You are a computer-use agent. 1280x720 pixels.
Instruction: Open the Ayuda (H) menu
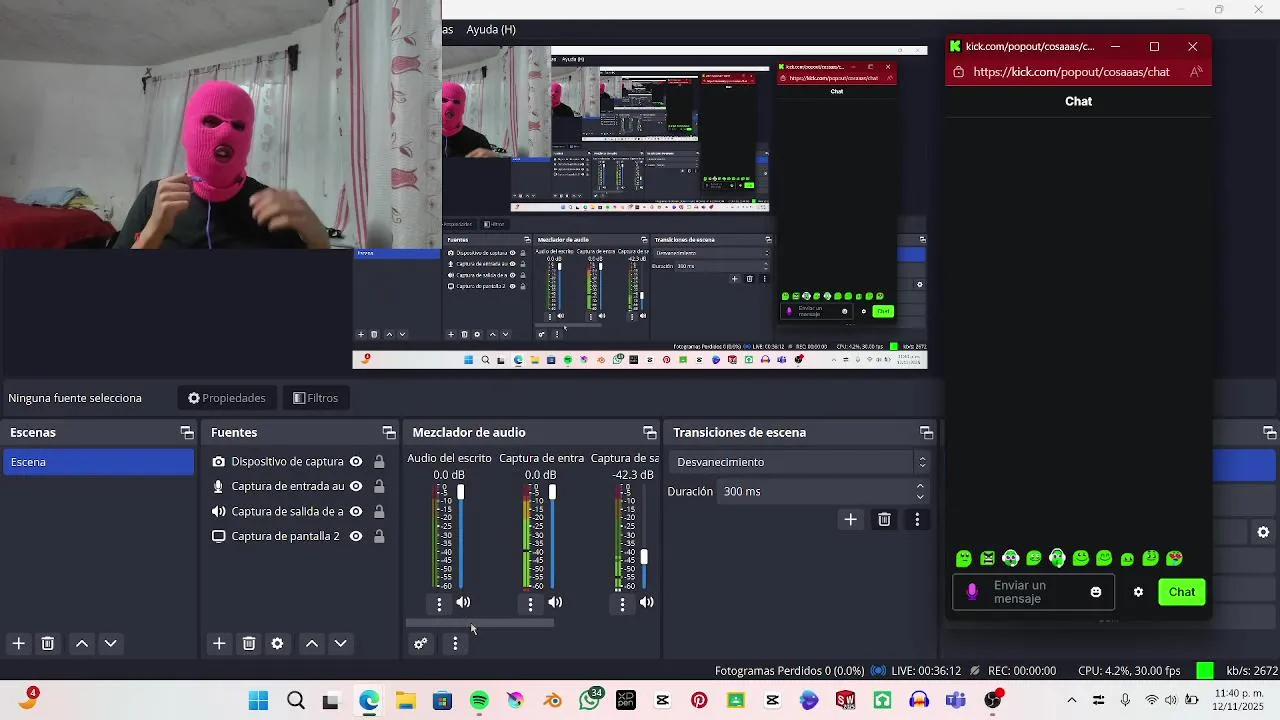pos(491,30)
